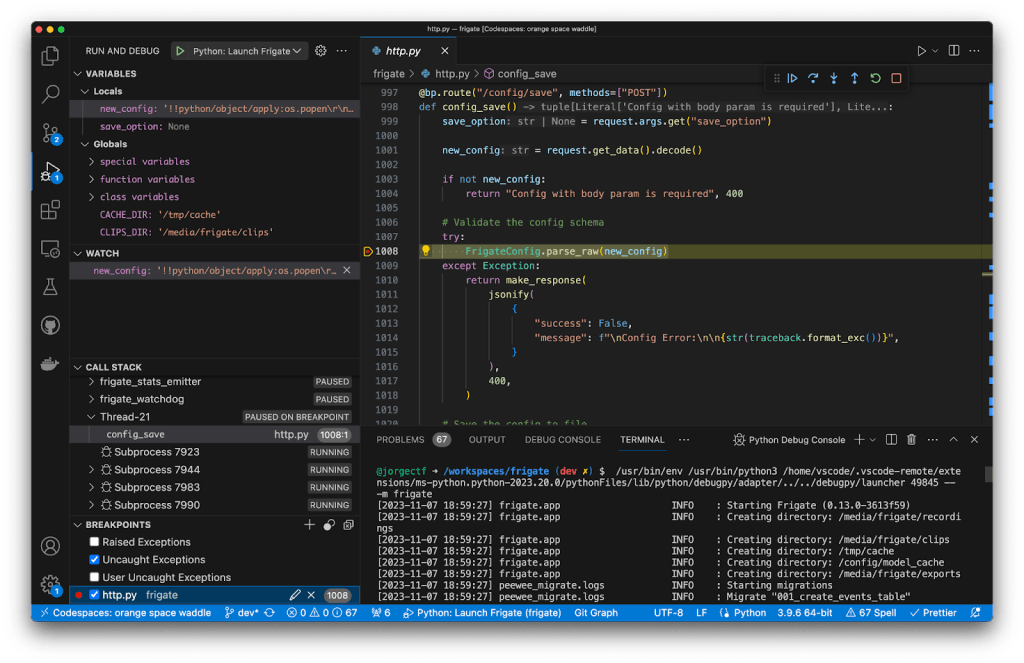Start debugging with green play arrow

[180, 51]
